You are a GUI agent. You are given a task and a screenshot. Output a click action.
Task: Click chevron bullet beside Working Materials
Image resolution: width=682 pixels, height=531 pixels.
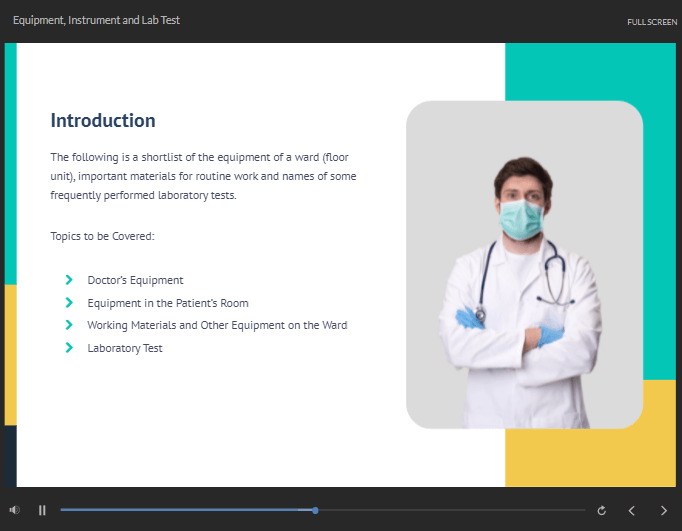coord(69,325)
